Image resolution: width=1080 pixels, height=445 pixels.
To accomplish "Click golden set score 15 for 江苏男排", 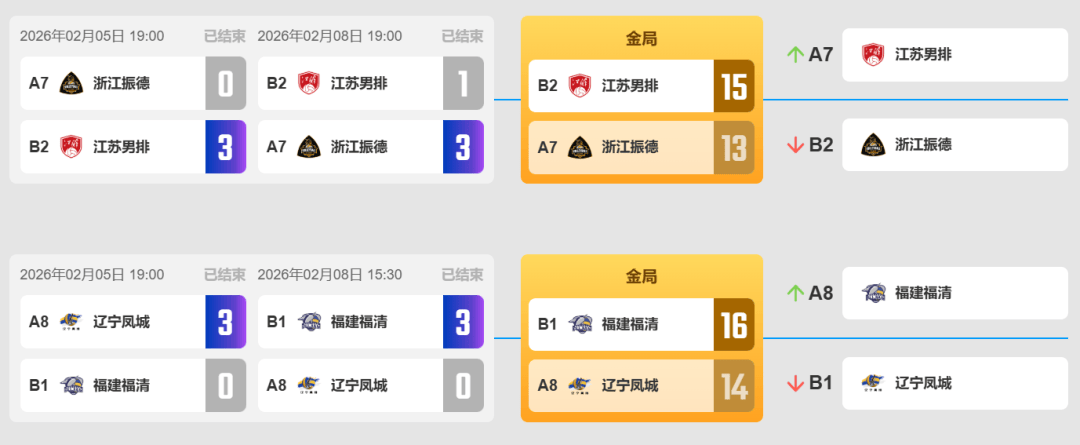I will tap(733, 86).
